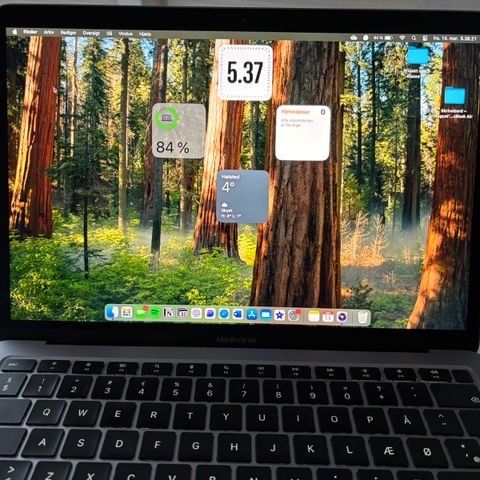480x480 pixels.
Task: Open the Hjelp menu
Action: [x=145, y=34]
